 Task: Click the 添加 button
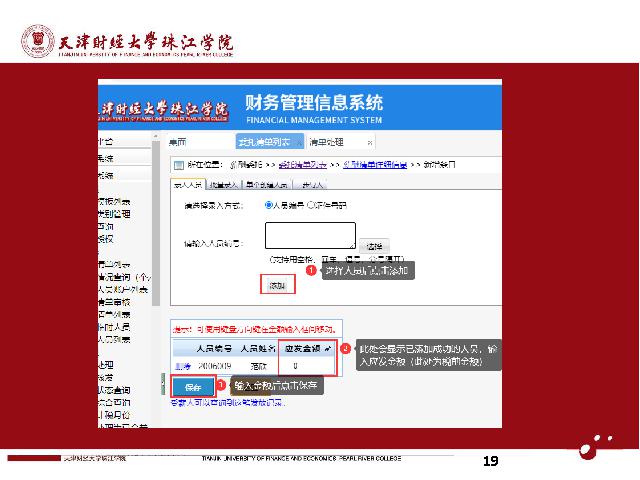click(x=277, y=285)
